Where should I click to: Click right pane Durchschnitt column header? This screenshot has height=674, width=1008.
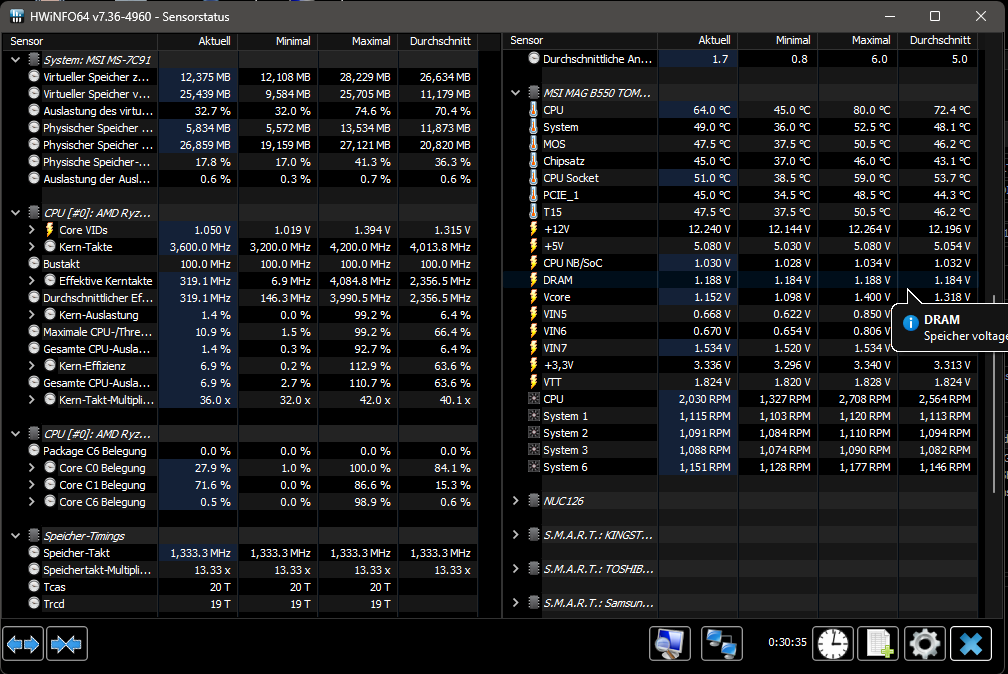point(937,40)
